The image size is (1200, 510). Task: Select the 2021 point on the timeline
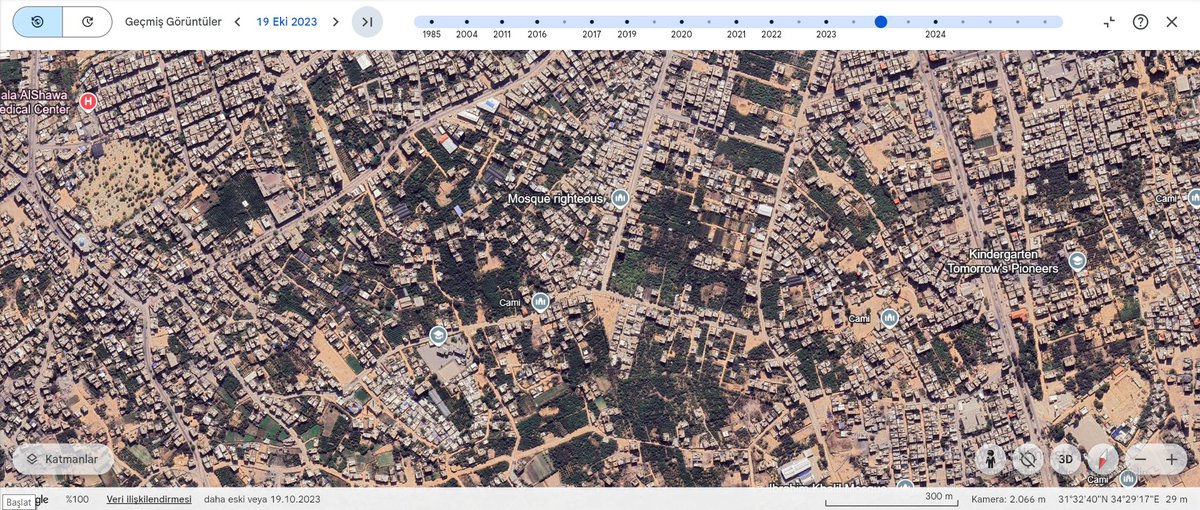736,21
